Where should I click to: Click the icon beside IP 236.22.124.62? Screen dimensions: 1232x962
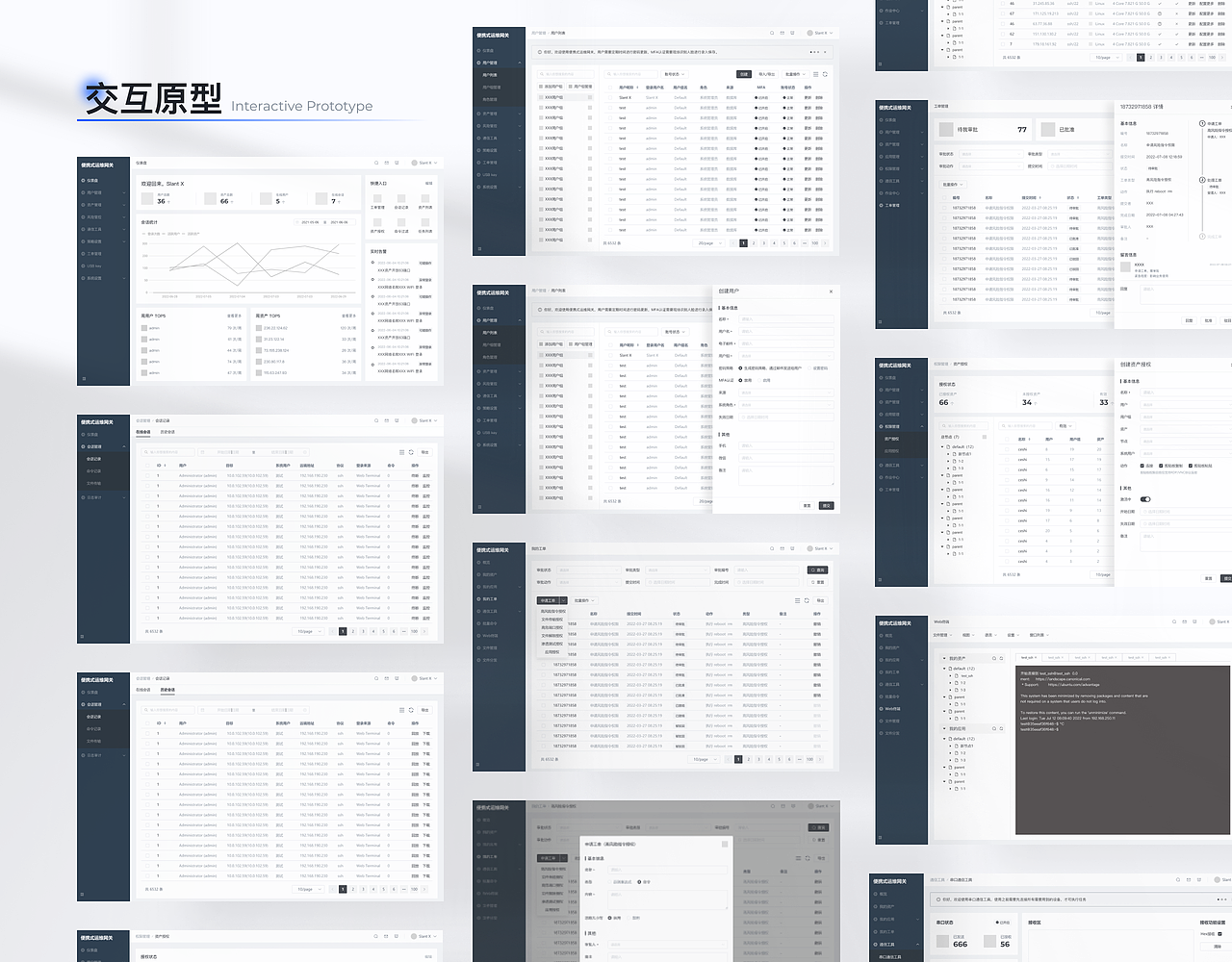259,328
